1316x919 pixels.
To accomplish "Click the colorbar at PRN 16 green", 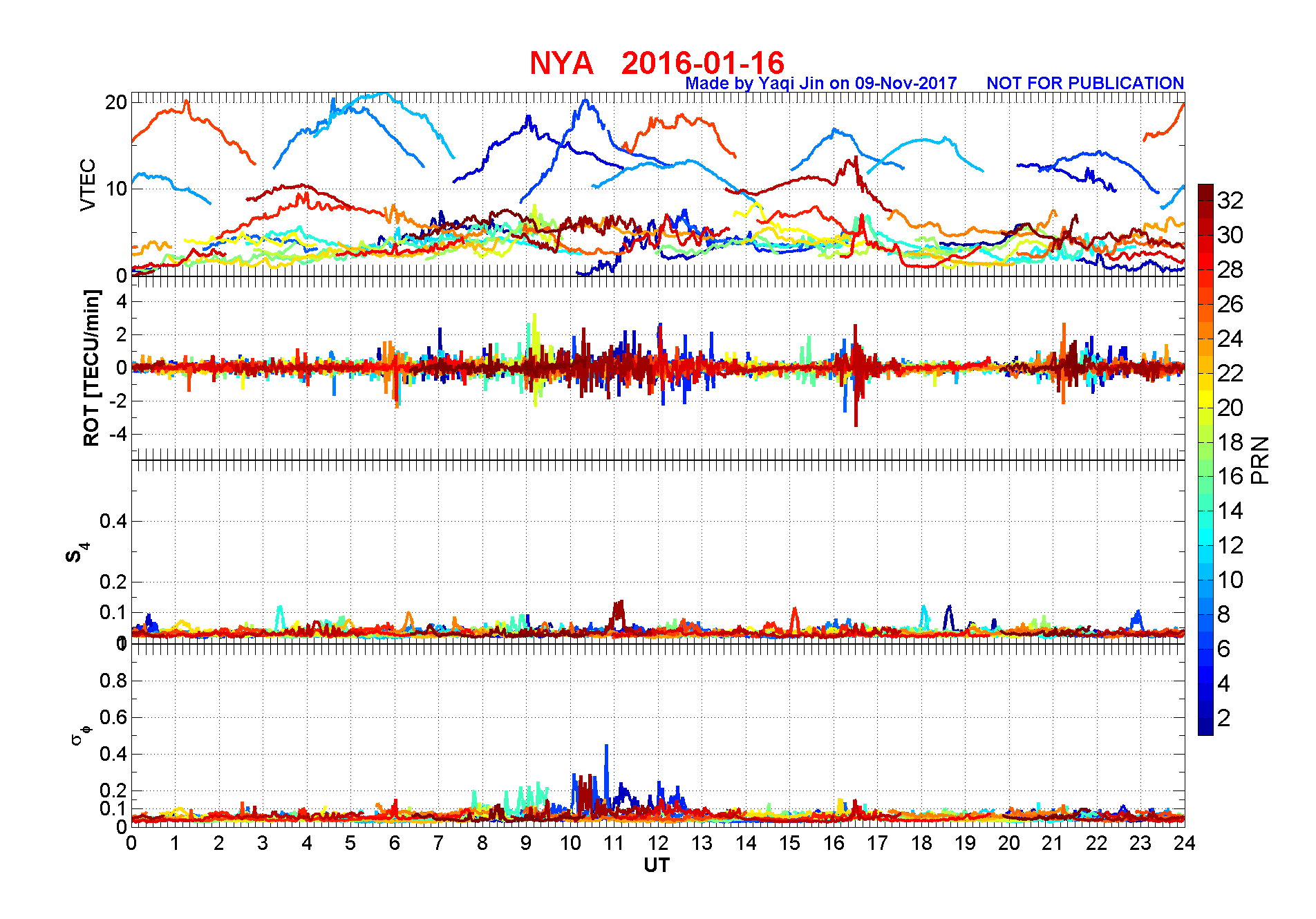I will pyautogui.click(x=1205, y=477).
